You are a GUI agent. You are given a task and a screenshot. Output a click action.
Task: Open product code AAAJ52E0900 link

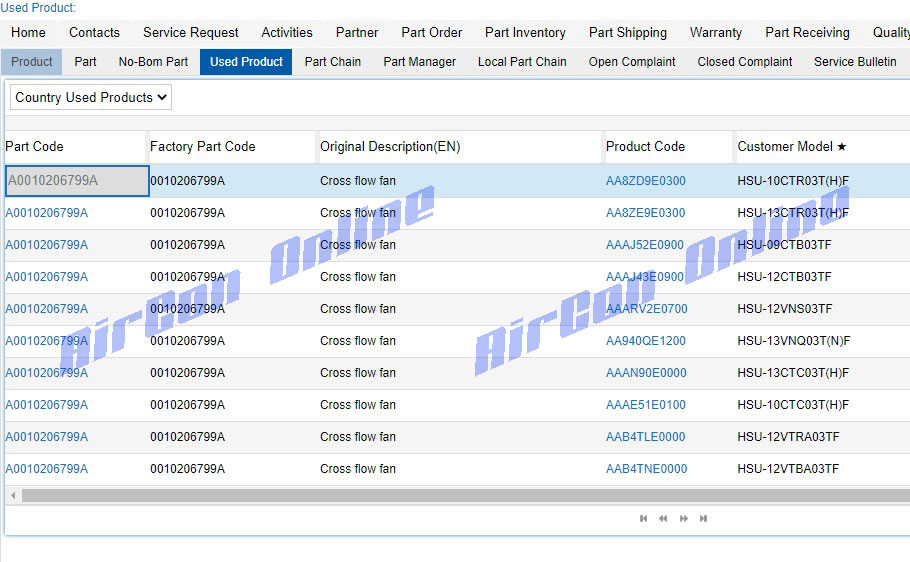click(645, 244)
